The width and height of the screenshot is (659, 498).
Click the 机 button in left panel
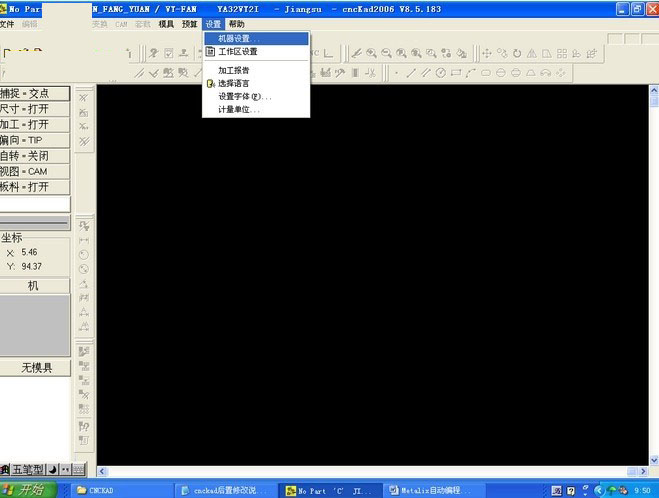coord(34,286)
